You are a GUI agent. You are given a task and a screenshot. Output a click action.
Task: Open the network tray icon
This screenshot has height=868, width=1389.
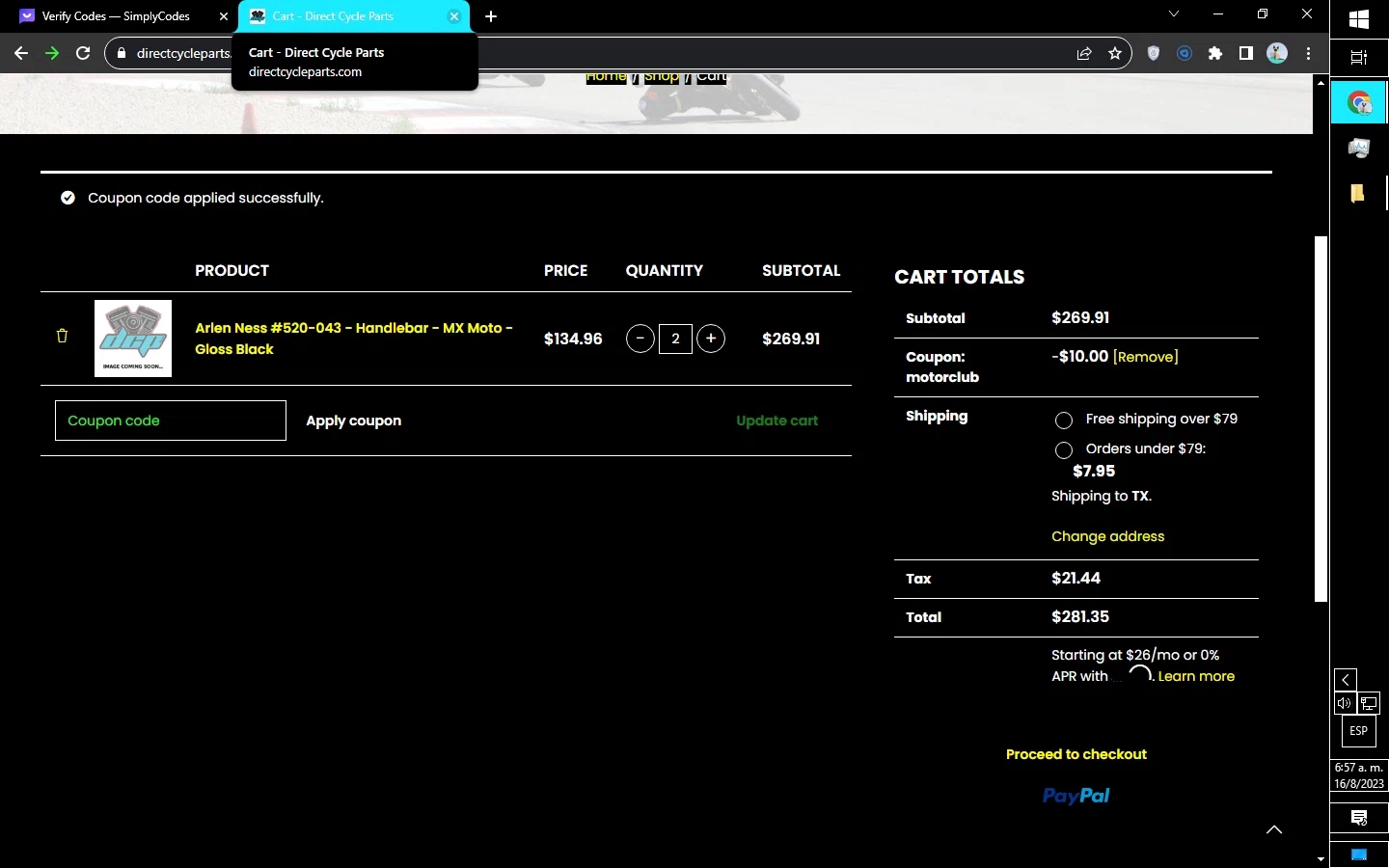point(1369,703)
